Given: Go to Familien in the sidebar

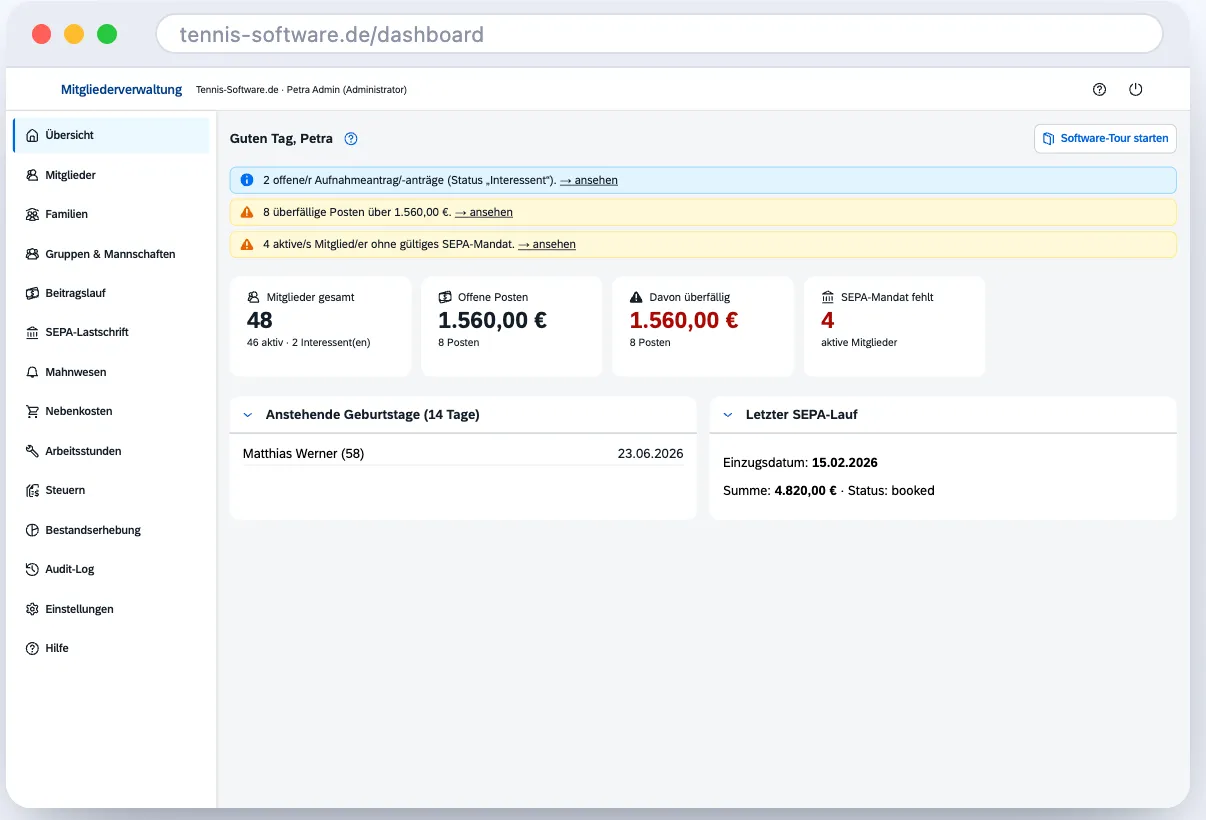Looking at the screenshot, I should [111, 214].
